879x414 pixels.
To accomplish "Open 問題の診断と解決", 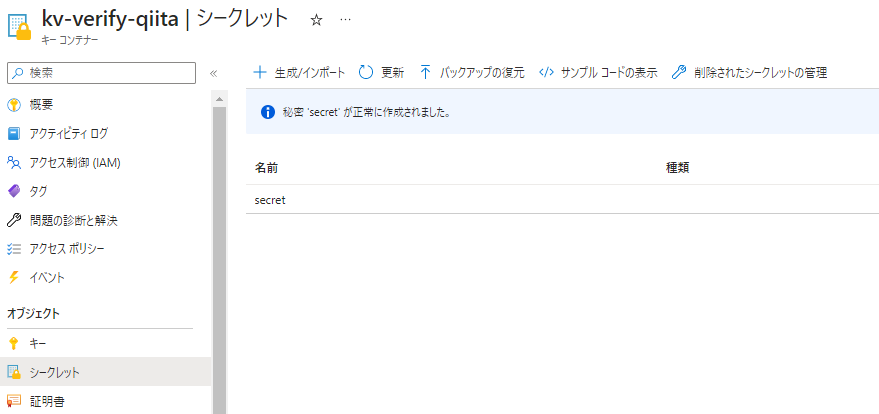I will [x=73, y=220].
